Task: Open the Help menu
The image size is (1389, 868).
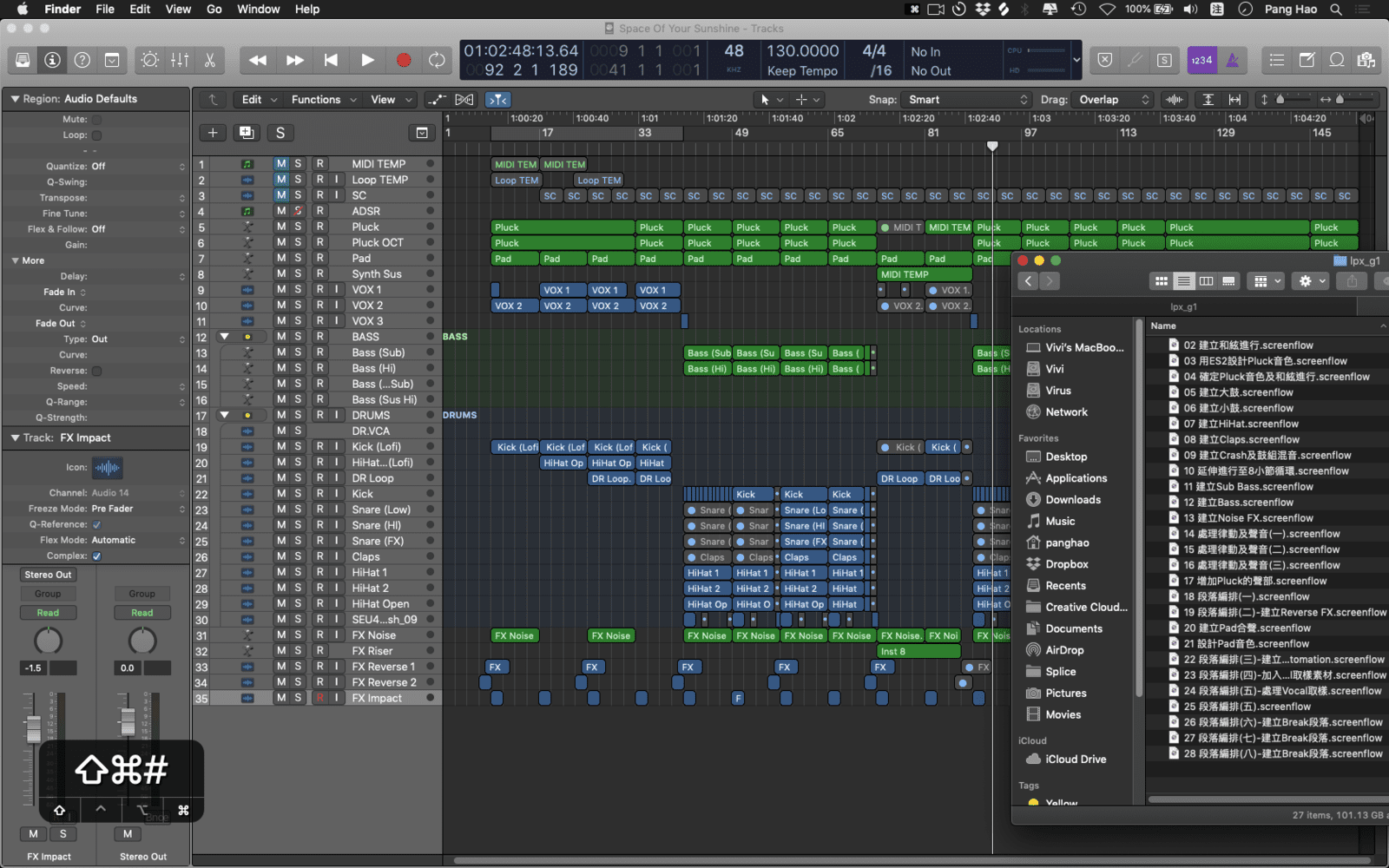Action: 307,10
